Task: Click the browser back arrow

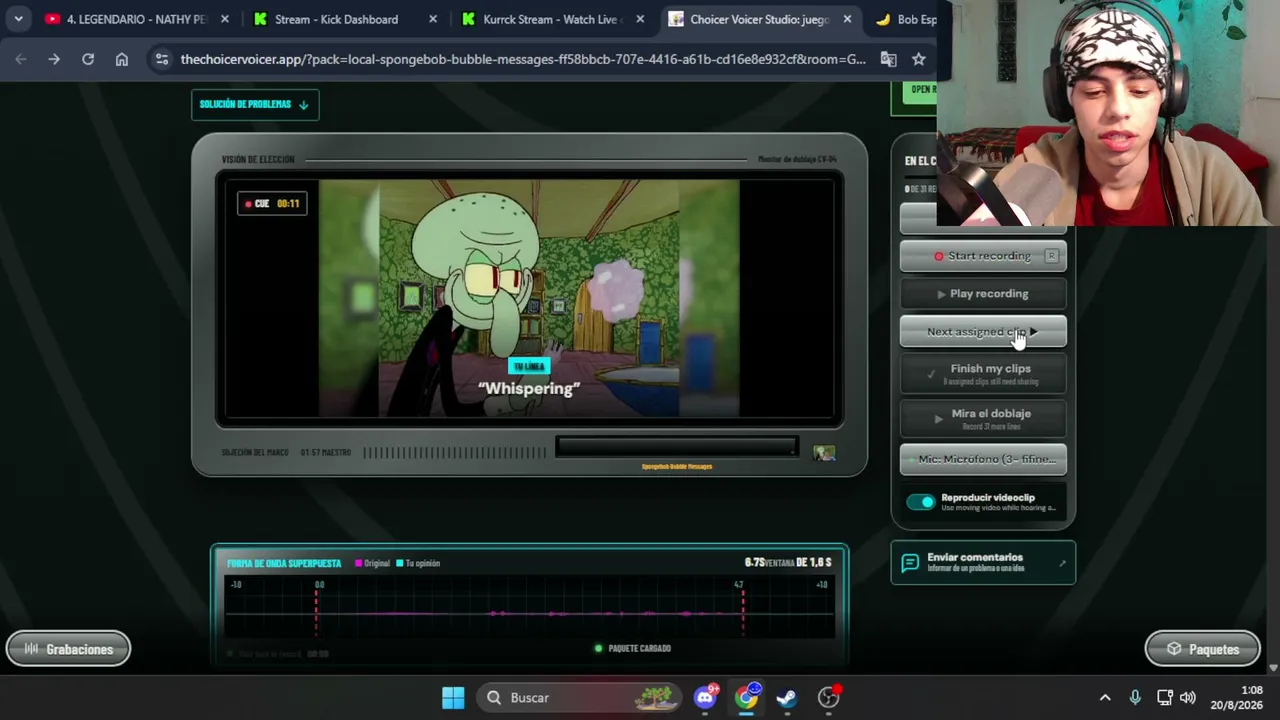Action: pyautogui.click(x=21, y=59)
